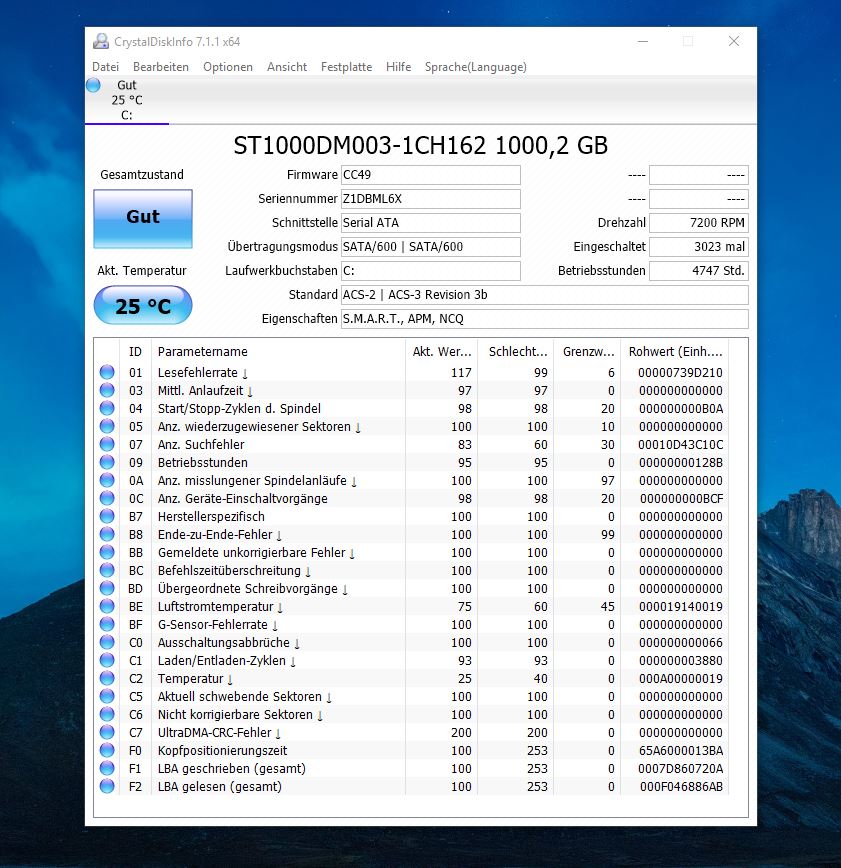
Task: Click status icon of Mittl. Anlaufzeit row
Action: (107, 390)
